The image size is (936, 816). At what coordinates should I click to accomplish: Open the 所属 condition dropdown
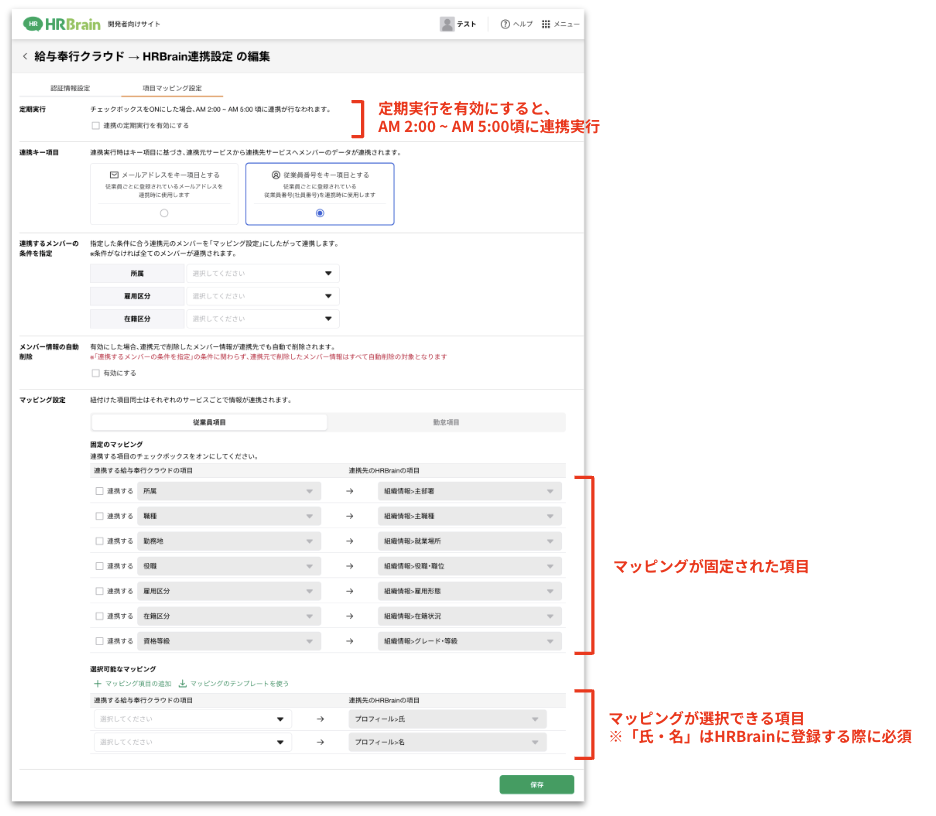click(x=262, y=273)
